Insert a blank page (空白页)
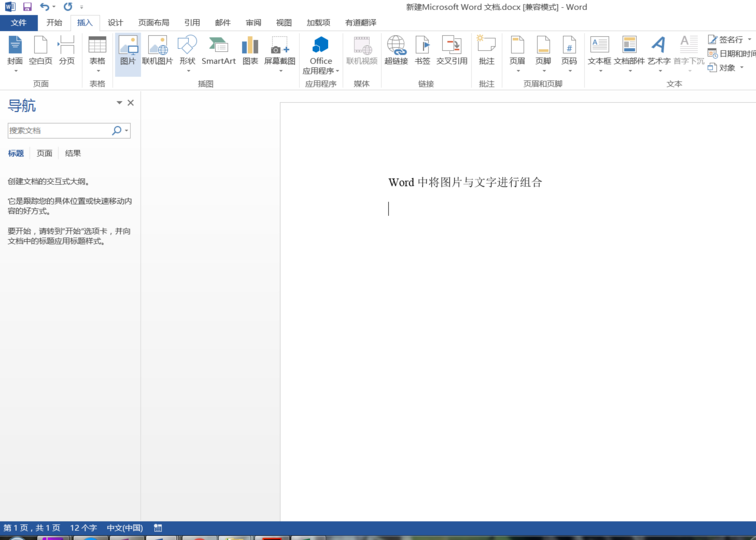This screenshot has width=756, height=540. point(40,51)
